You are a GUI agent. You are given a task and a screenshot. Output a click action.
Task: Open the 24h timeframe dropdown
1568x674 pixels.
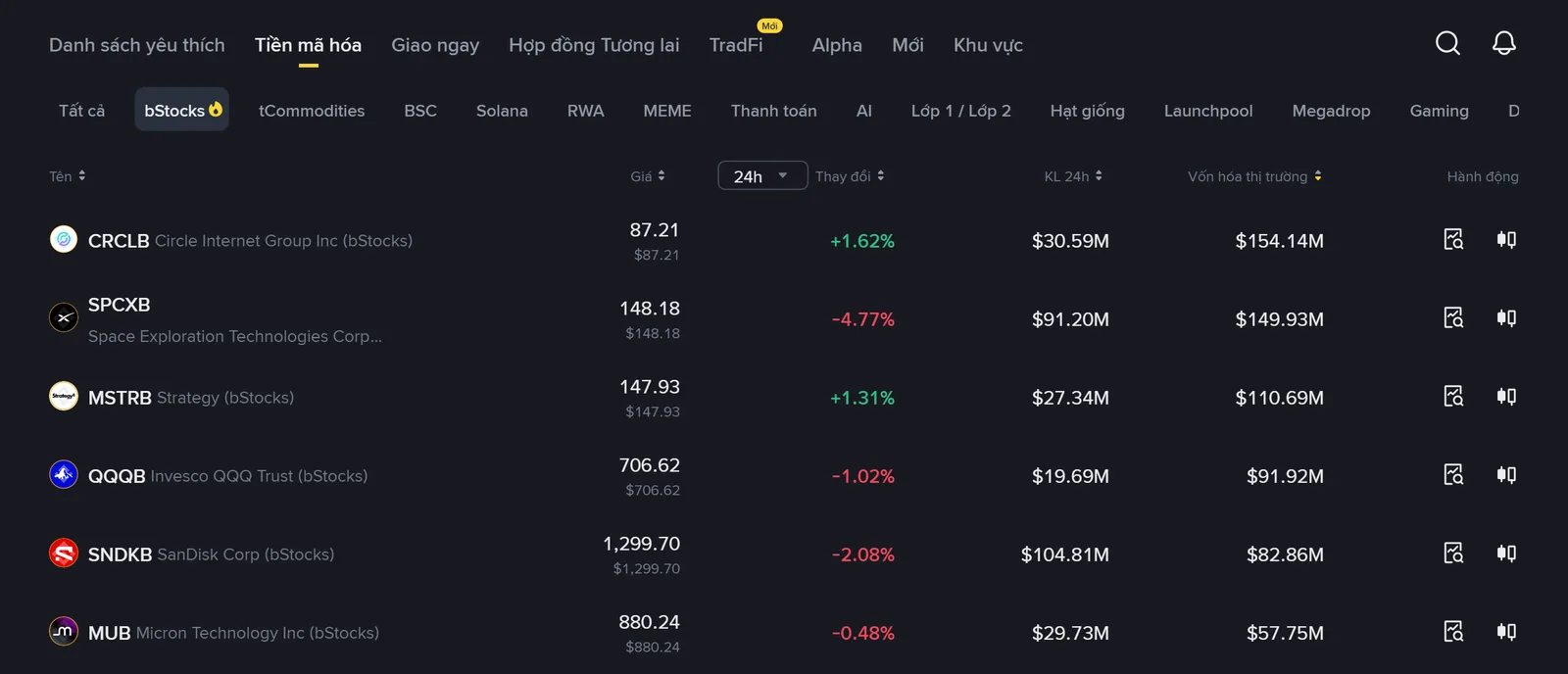[x=762, y=175]
